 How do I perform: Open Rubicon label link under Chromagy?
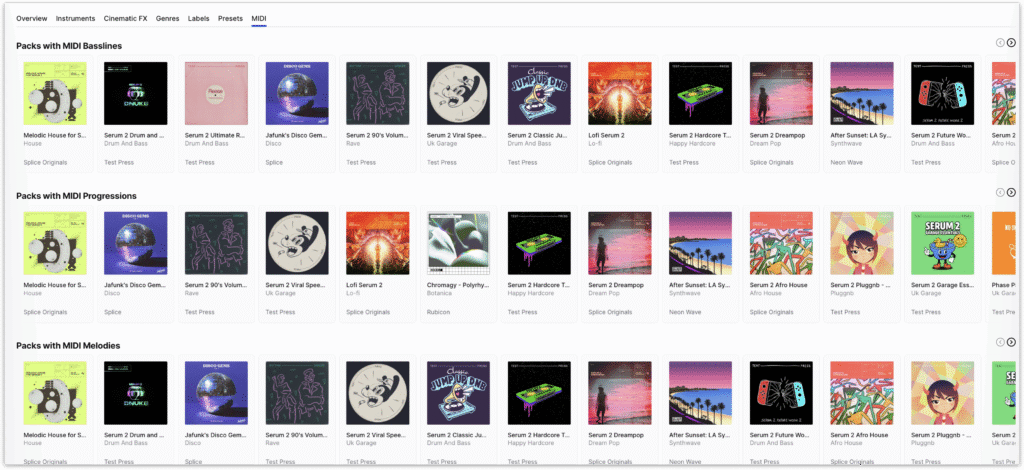click(x=438, y=312)
